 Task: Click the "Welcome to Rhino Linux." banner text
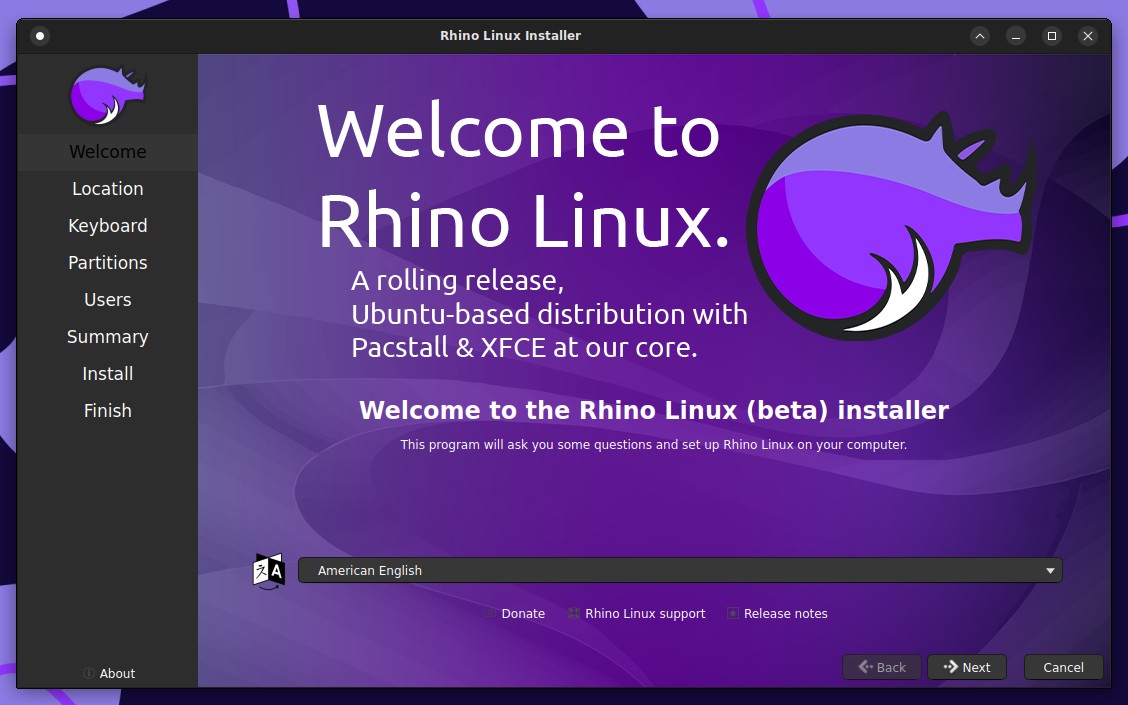coord(524,176)
